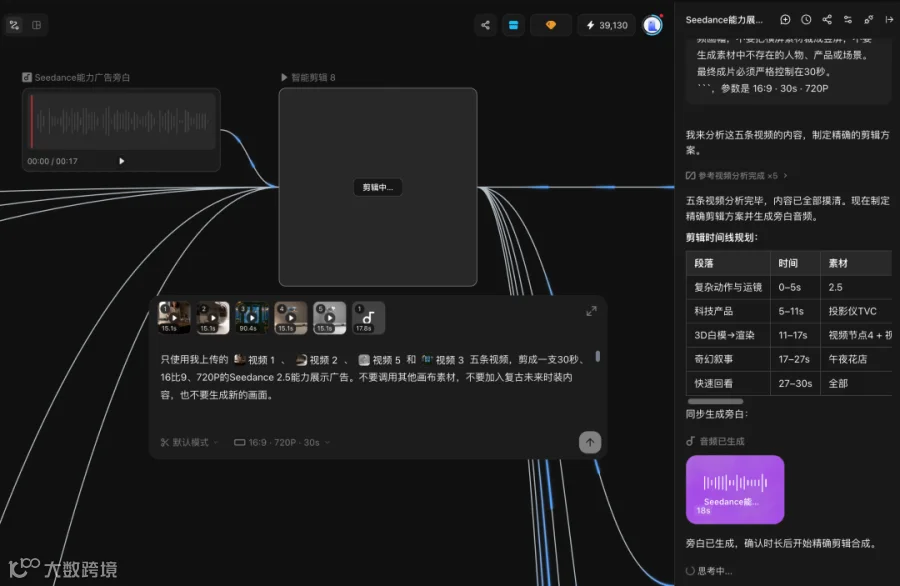Select the 奇幻叙事 table cell

point(728,359)
